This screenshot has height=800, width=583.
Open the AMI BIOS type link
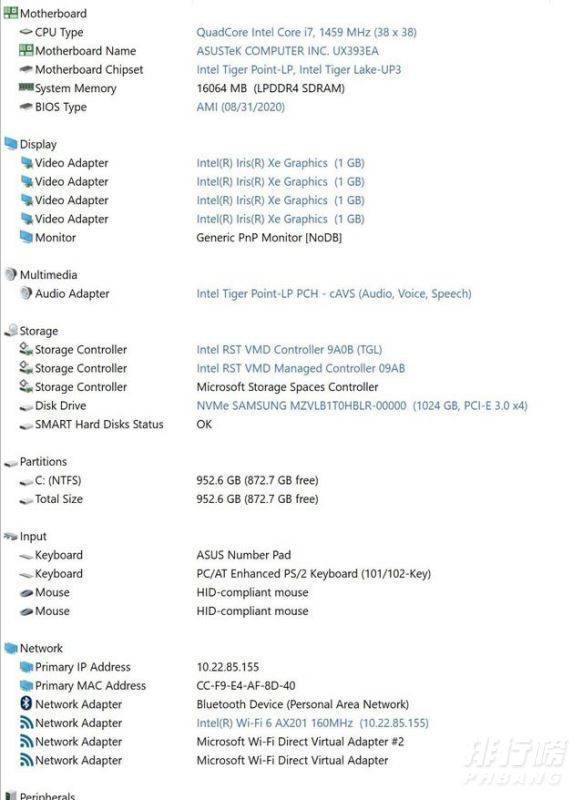(240, 107)
